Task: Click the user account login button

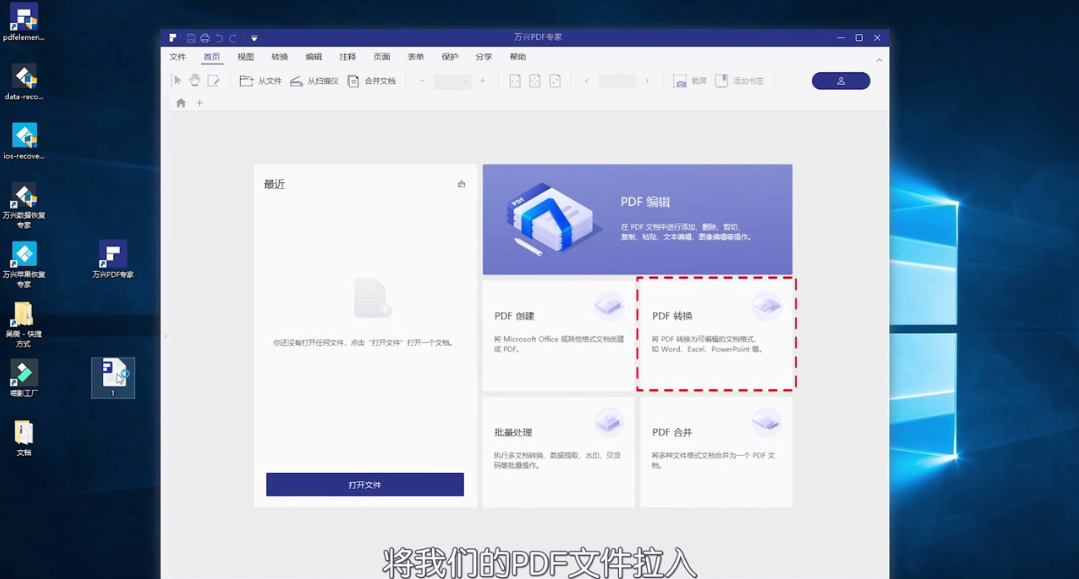Action: point(841,81)
